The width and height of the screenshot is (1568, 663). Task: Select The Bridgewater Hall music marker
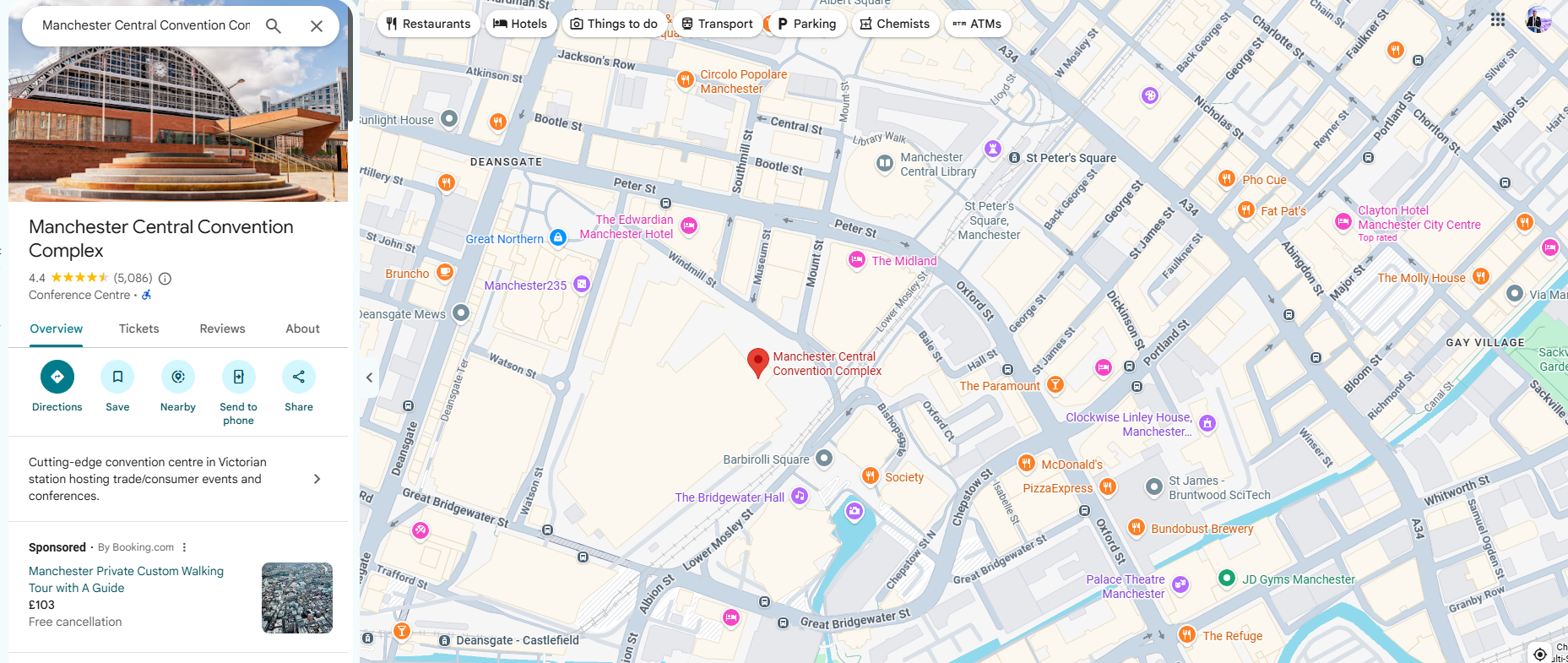(x=800, y=496)
